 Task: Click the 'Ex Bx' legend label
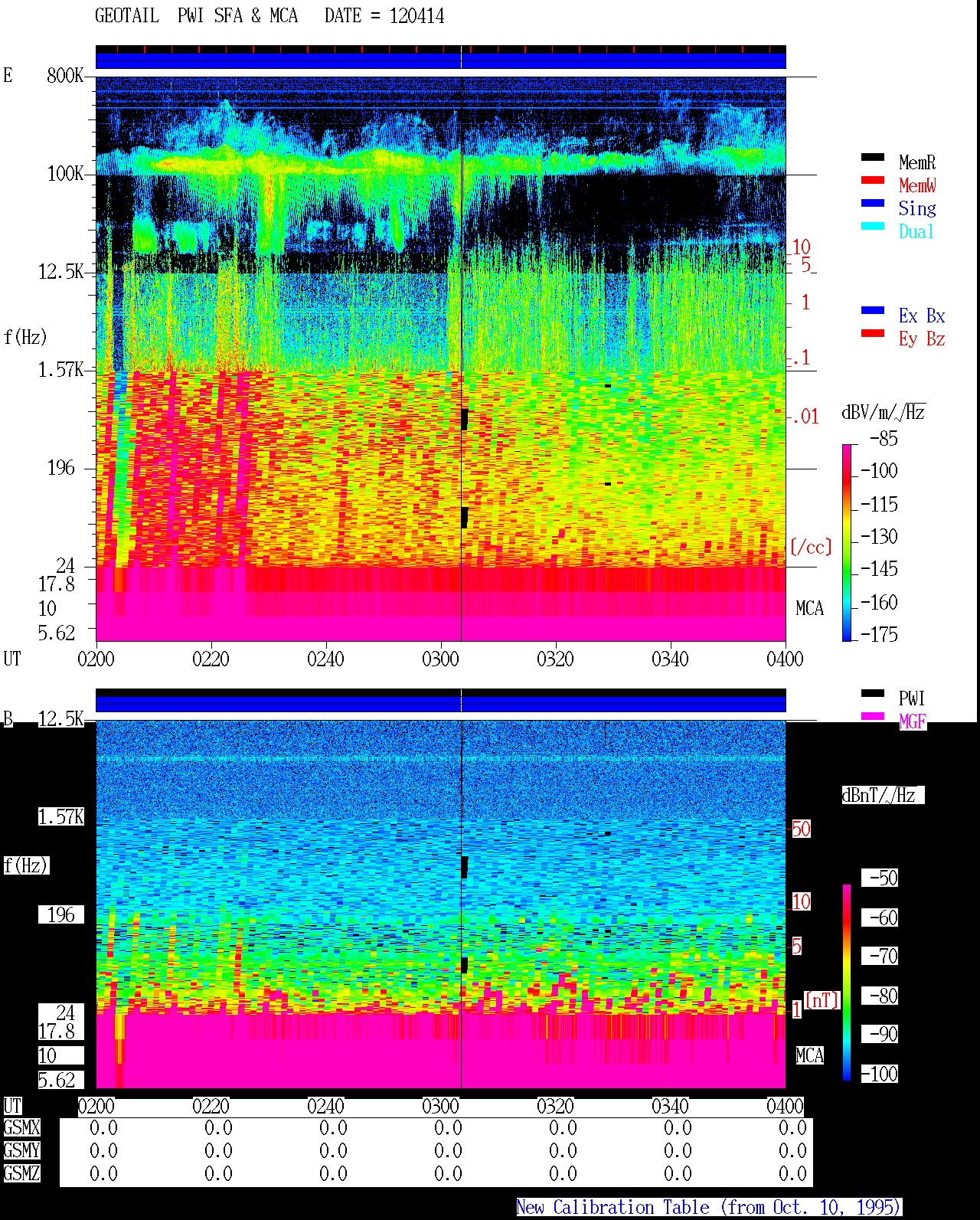tap(922, 316)
